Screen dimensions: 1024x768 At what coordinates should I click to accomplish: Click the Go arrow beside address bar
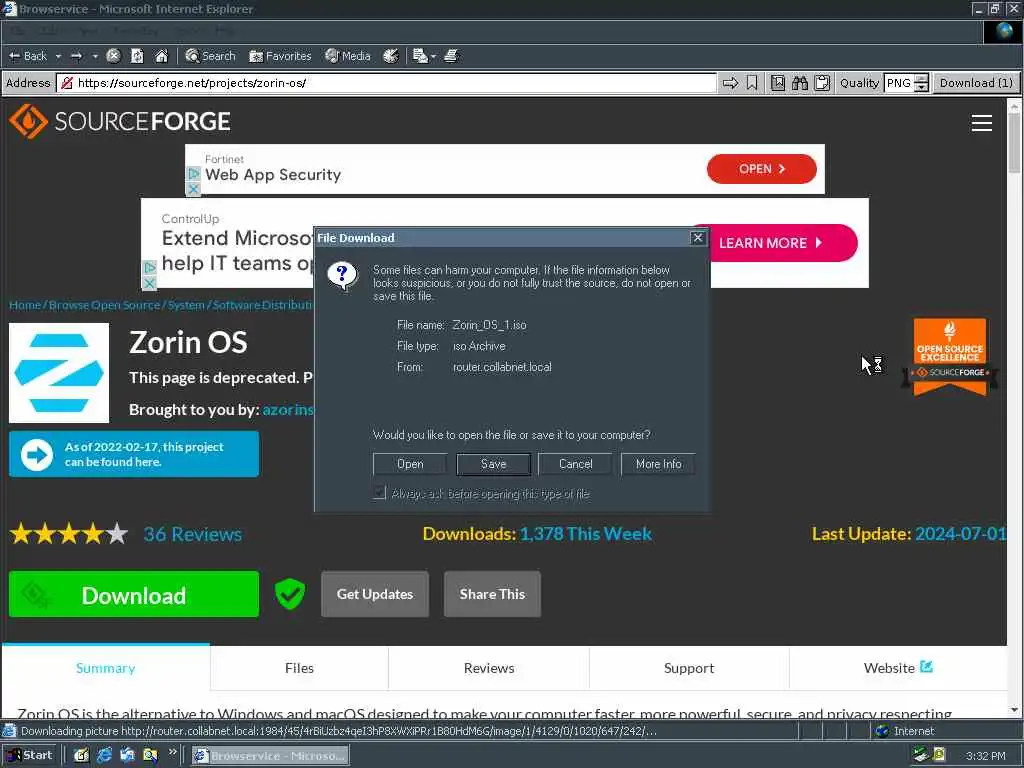[730, 83]
